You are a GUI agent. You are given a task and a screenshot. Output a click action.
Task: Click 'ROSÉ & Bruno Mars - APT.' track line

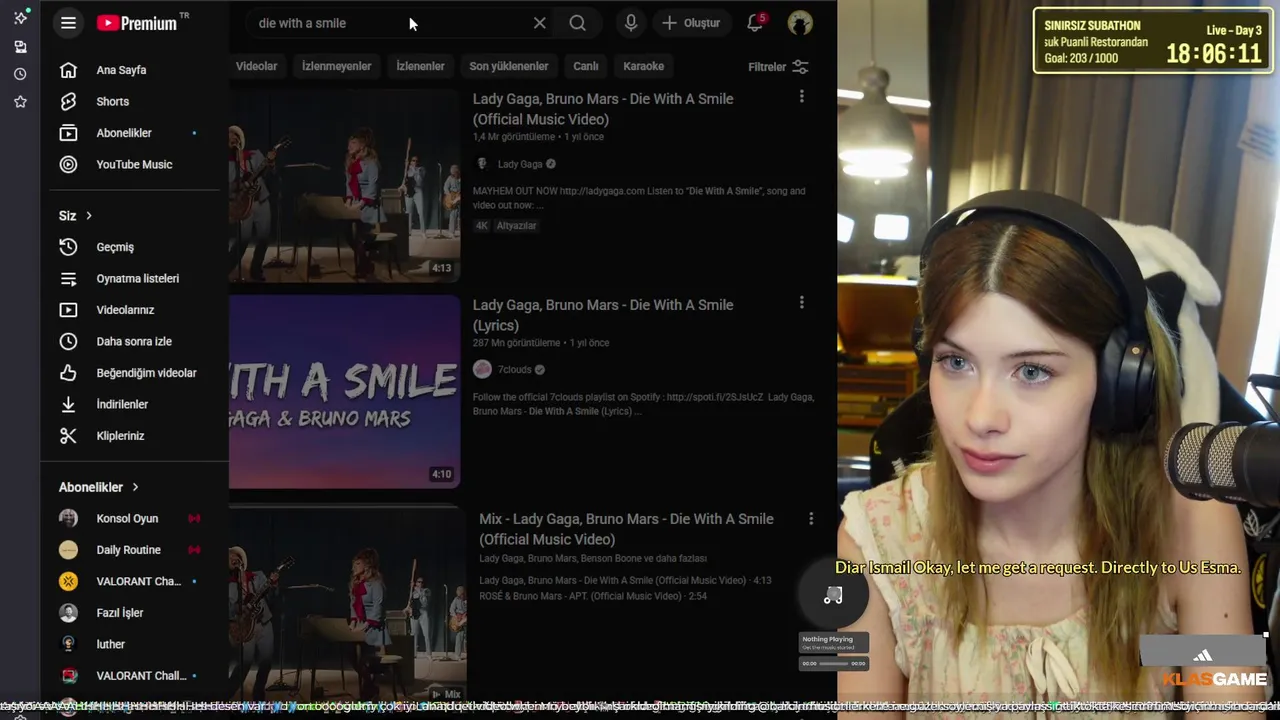click(x=593, y=596)
